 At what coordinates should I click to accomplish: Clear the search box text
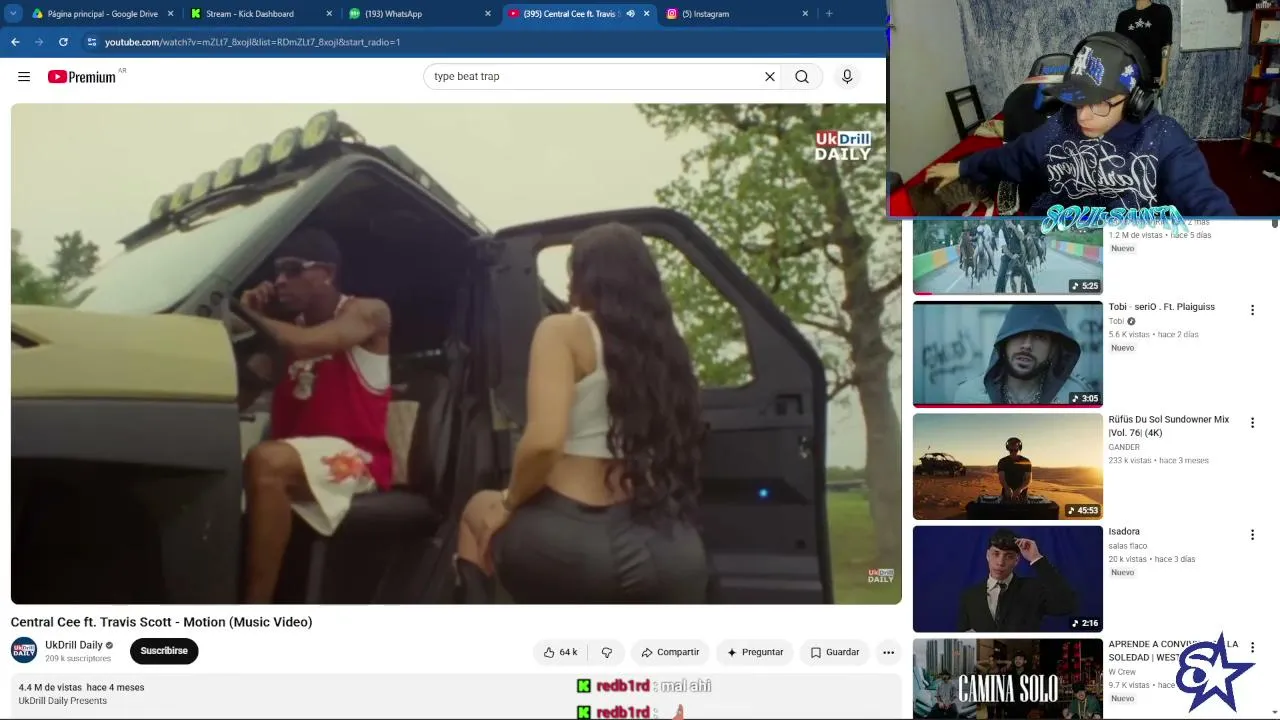coord(770,76)
